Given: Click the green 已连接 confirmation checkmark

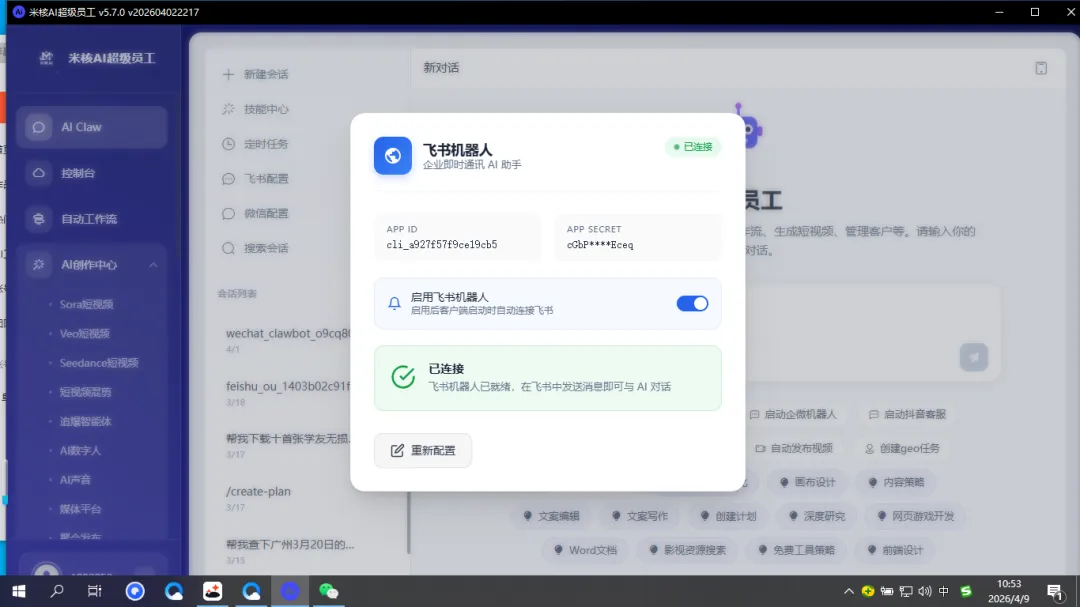Looking at the screenshot, I should pos(403,378).
